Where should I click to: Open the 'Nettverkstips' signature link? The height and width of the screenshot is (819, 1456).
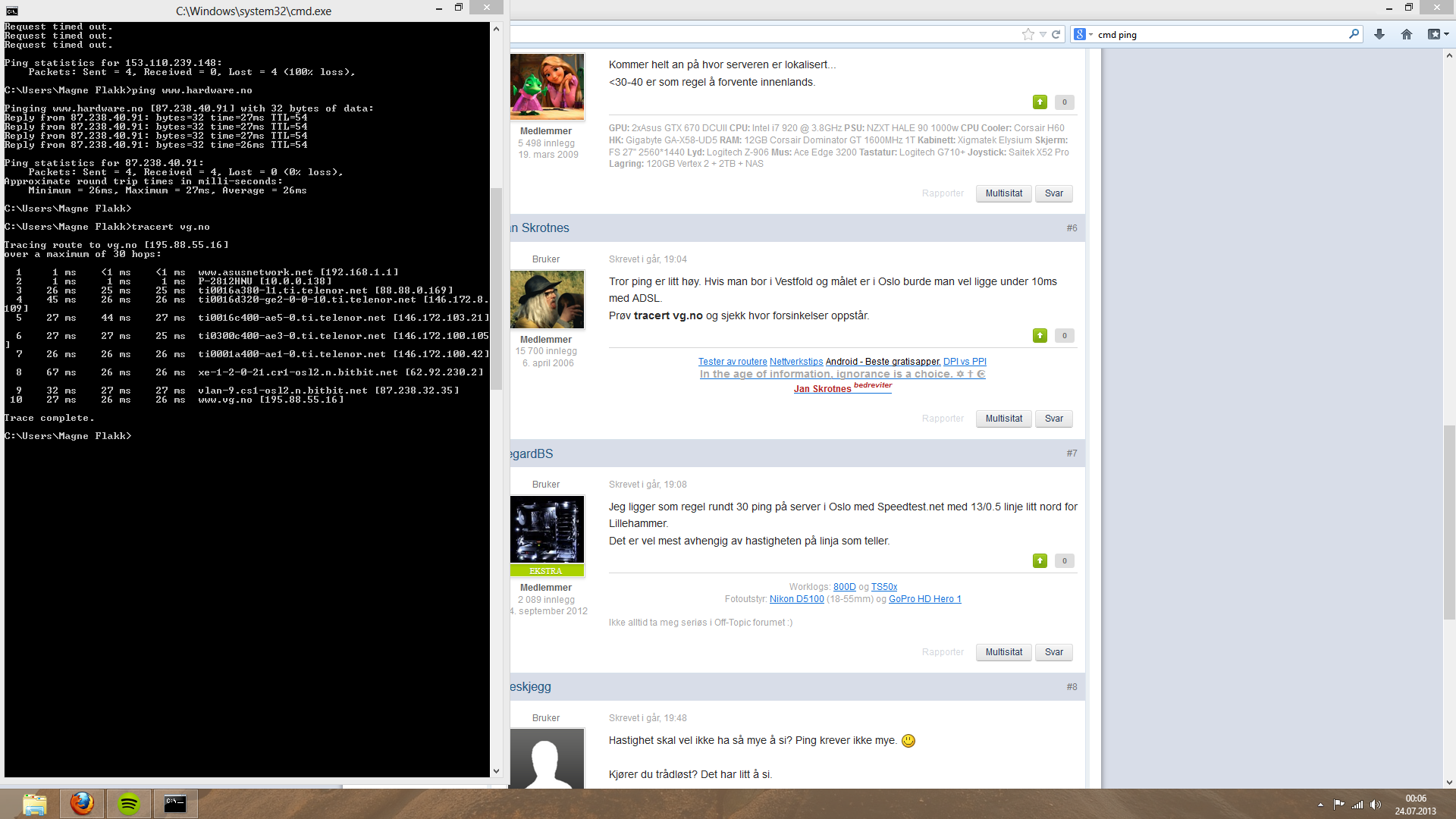[x=796, y=362]
